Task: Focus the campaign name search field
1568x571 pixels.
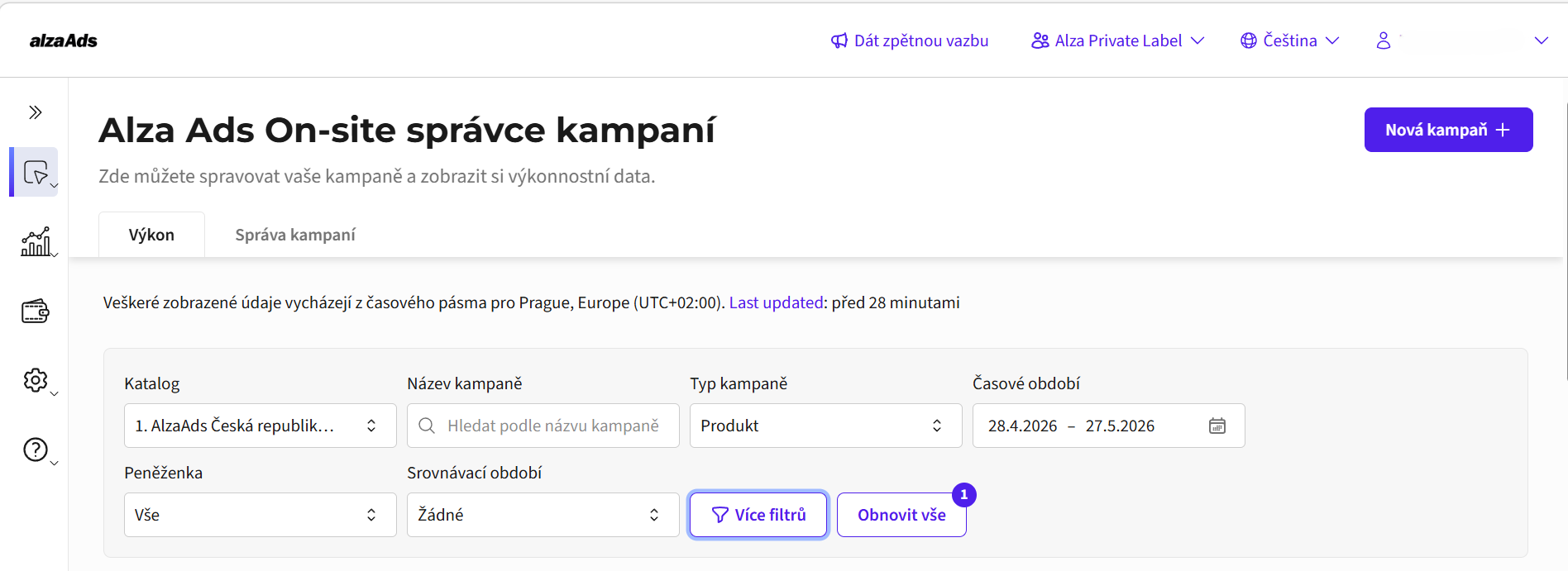Action: 543,426
